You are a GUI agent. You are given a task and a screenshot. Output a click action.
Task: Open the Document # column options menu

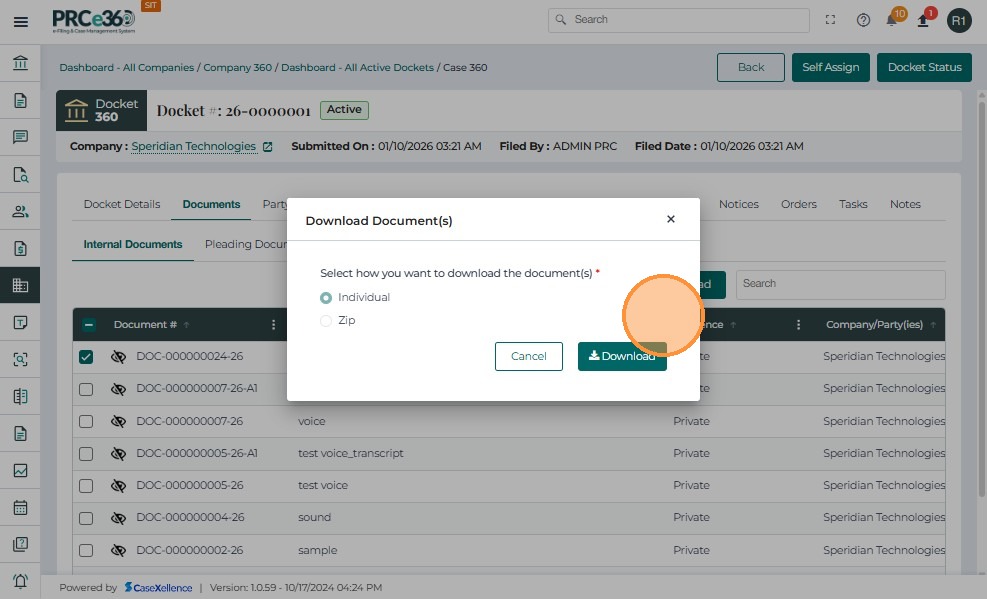[x=273, y=325]
